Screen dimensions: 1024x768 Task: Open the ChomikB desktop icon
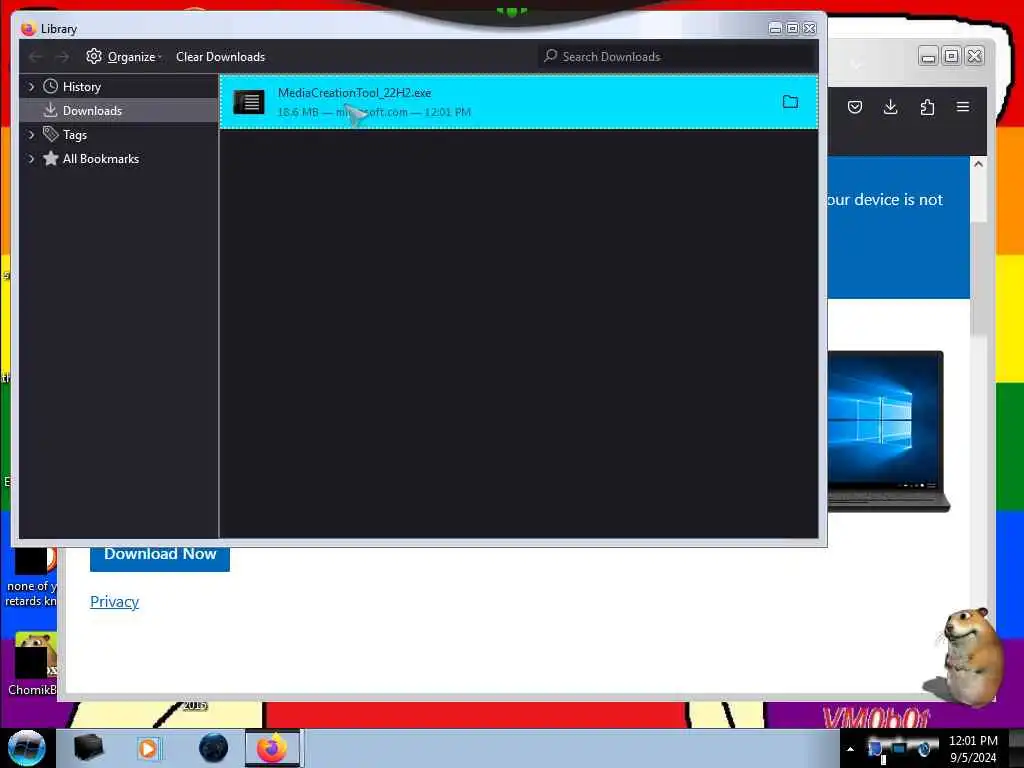tap(31, 664)
